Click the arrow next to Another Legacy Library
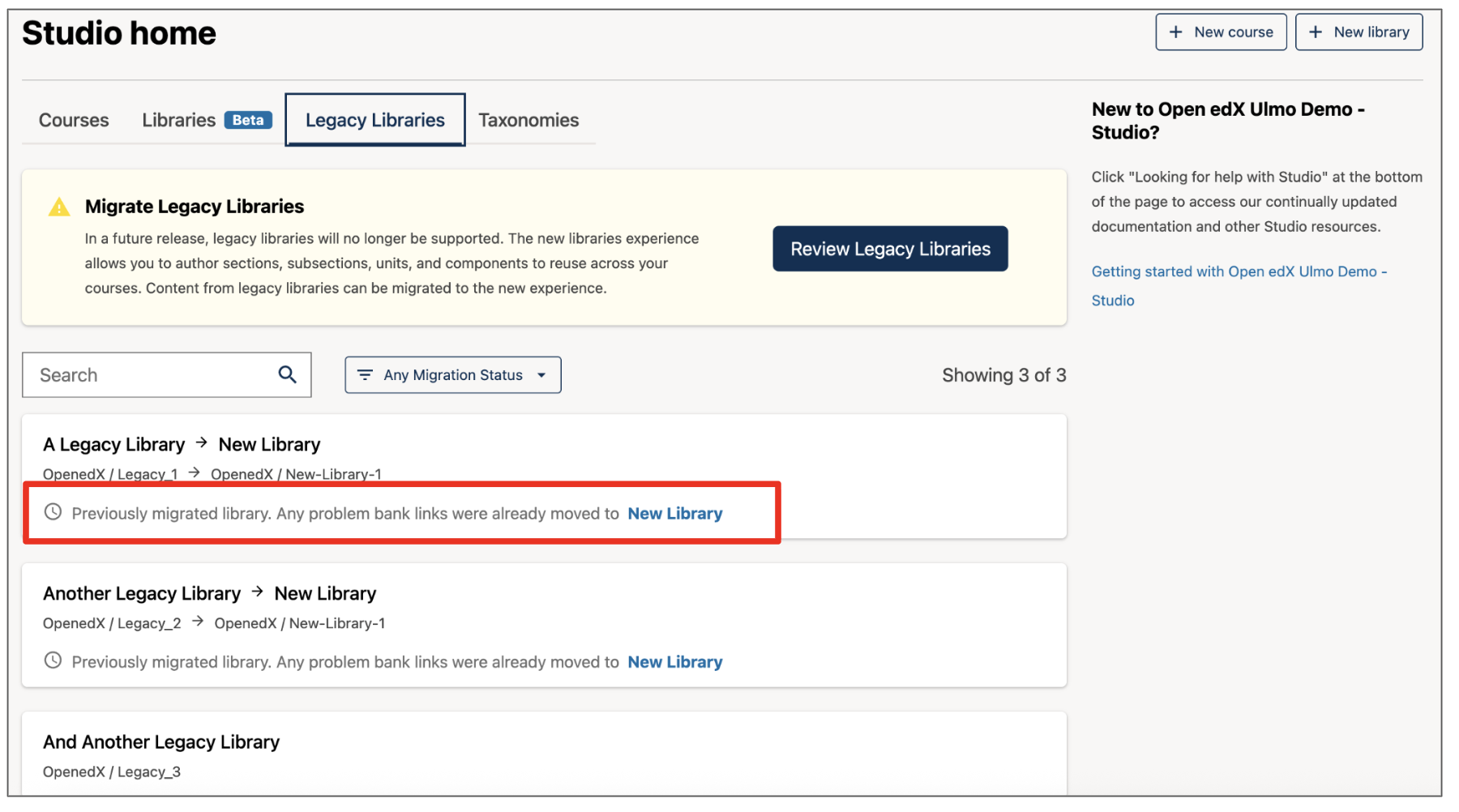This screenshot has height=812, width=1459. [x=256, y=592]
